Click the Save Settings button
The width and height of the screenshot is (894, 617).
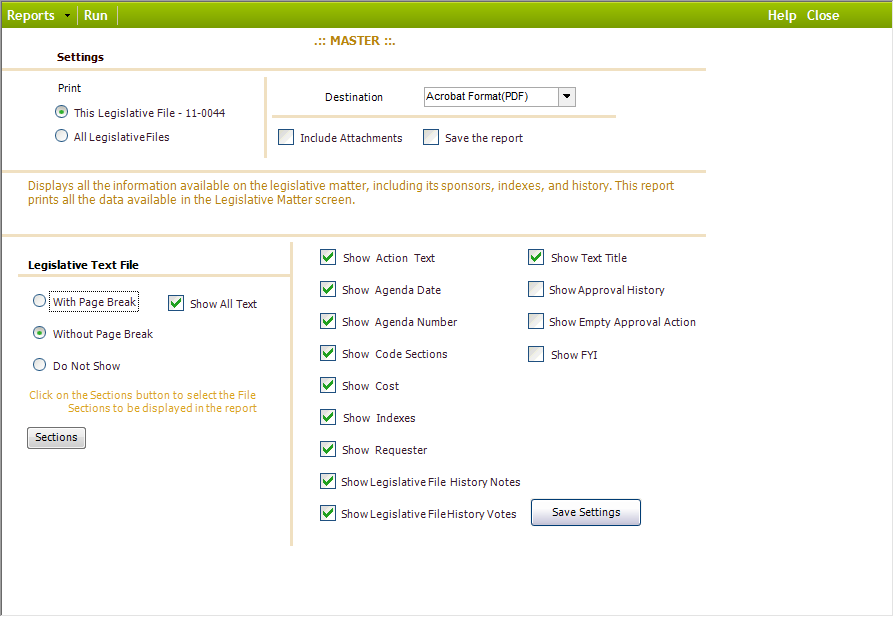(x=586, y=512)
